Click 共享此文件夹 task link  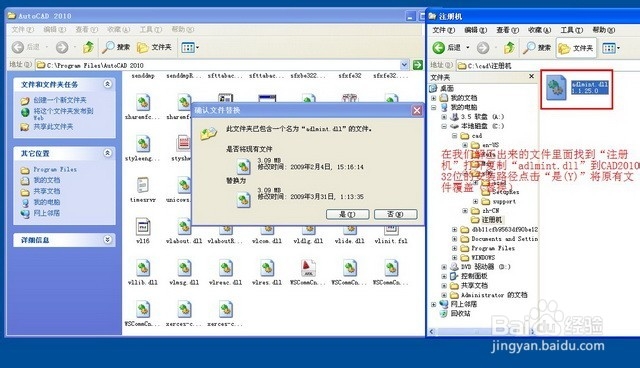(53, 127)
